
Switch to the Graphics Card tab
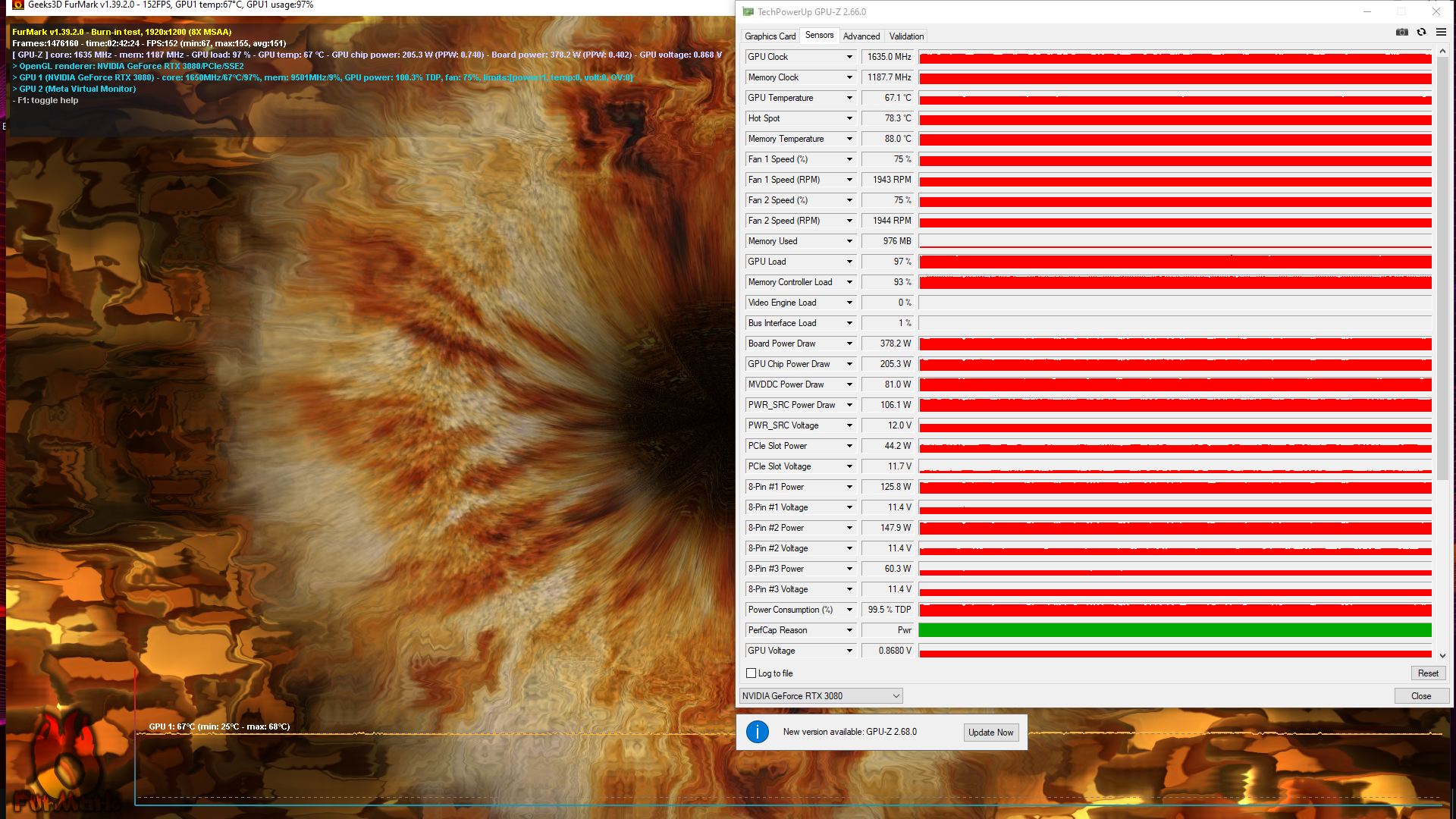(x=770, y=36)
